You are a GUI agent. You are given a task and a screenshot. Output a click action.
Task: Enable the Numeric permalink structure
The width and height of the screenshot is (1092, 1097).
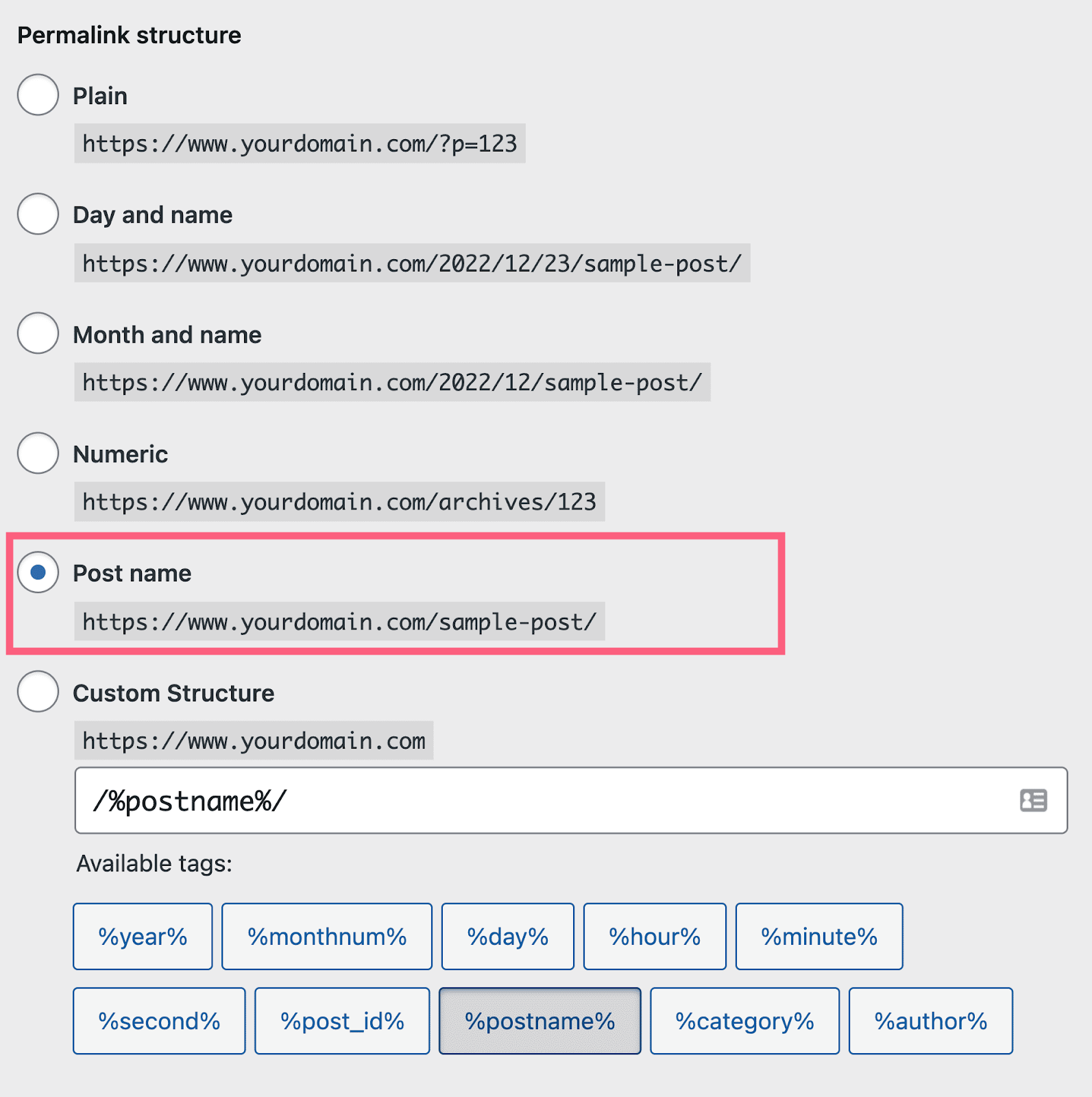coord(38,453)
